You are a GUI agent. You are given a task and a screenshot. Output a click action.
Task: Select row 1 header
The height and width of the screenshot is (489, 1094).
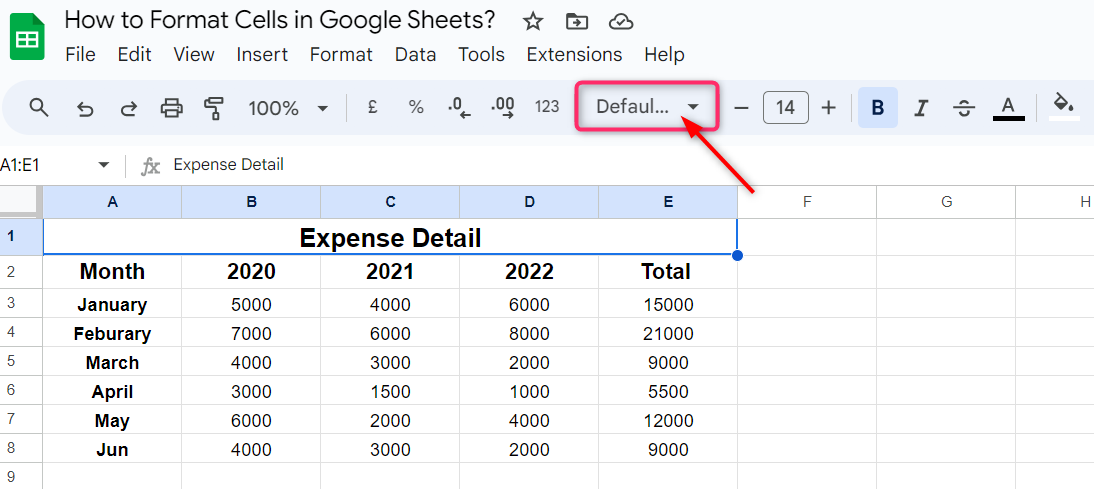click(x=21, y=236)
